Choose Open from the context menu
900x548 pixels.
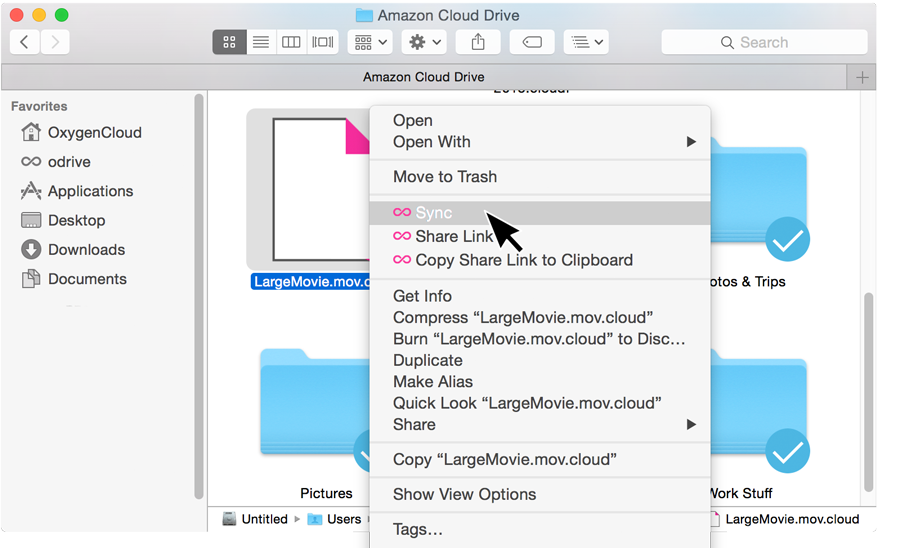click(540, 121)
